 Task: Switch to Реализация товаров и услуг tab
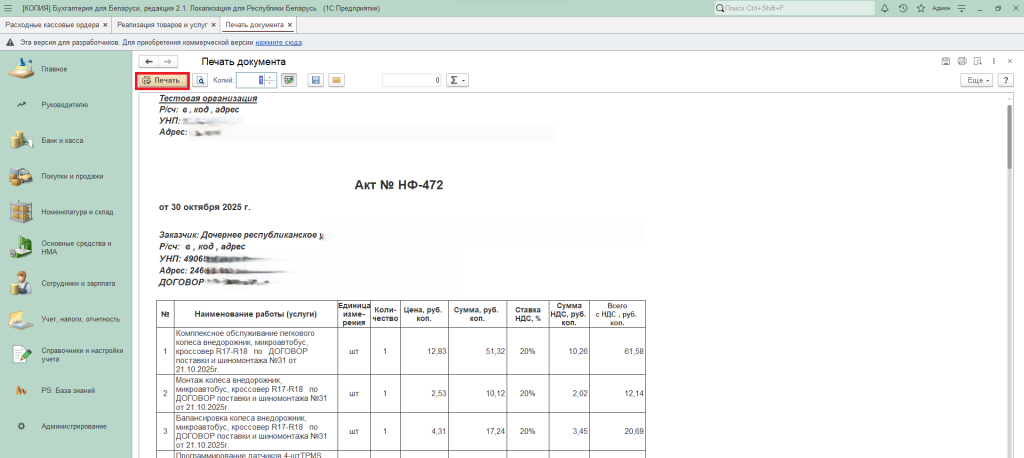tap(162, 24)
